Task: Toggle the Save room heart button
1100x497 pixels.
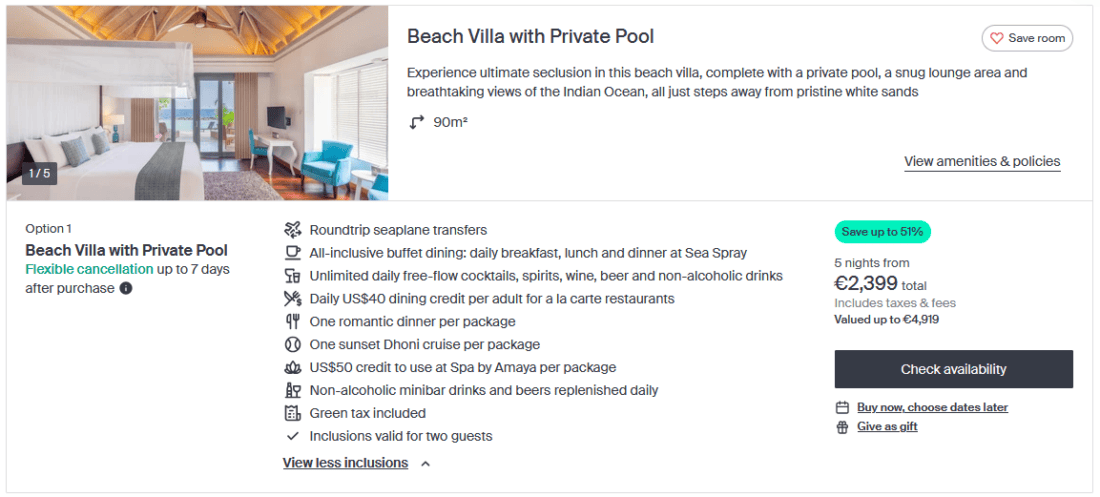Action: point(1026,38)
